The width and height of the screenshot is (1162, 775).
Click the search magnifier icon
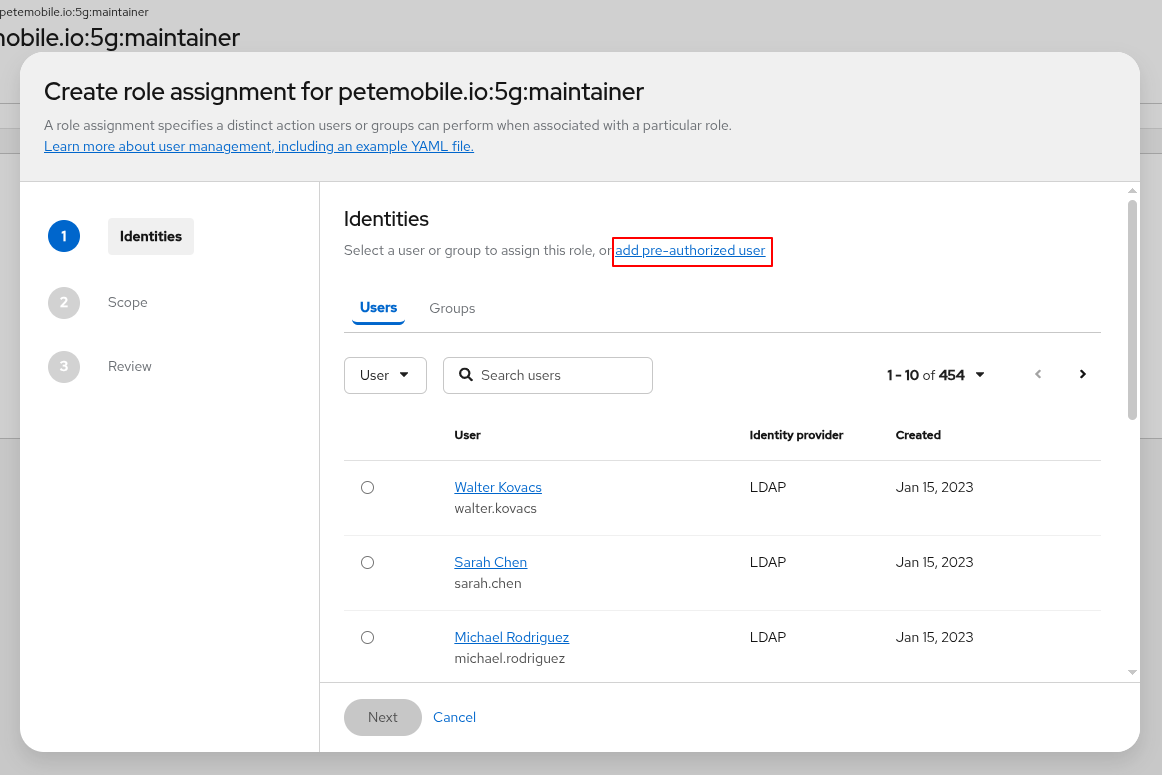[x=465, y=375]
